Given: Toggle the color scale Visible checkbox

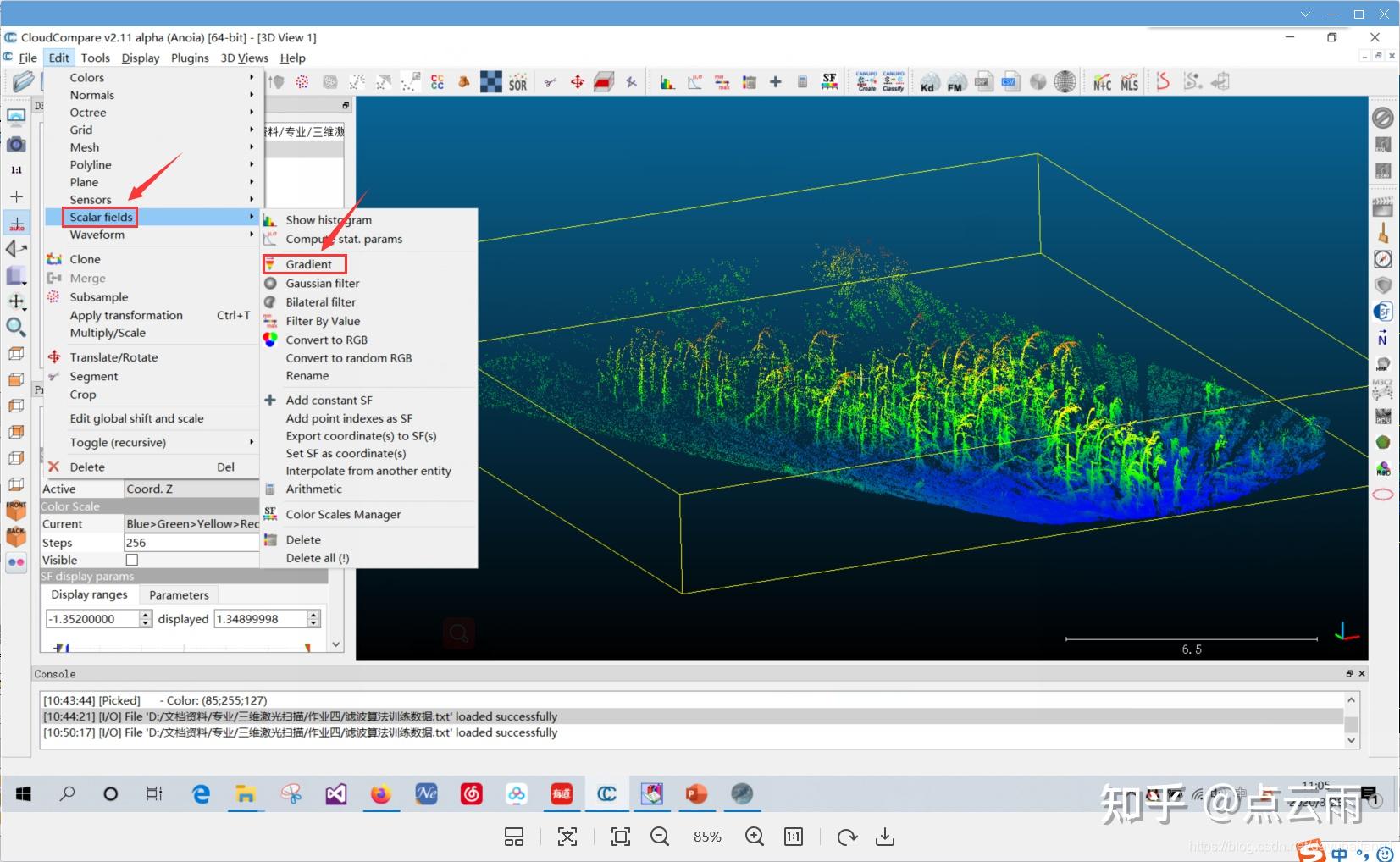Looking at the screenshot, I should tap(132, 560).
